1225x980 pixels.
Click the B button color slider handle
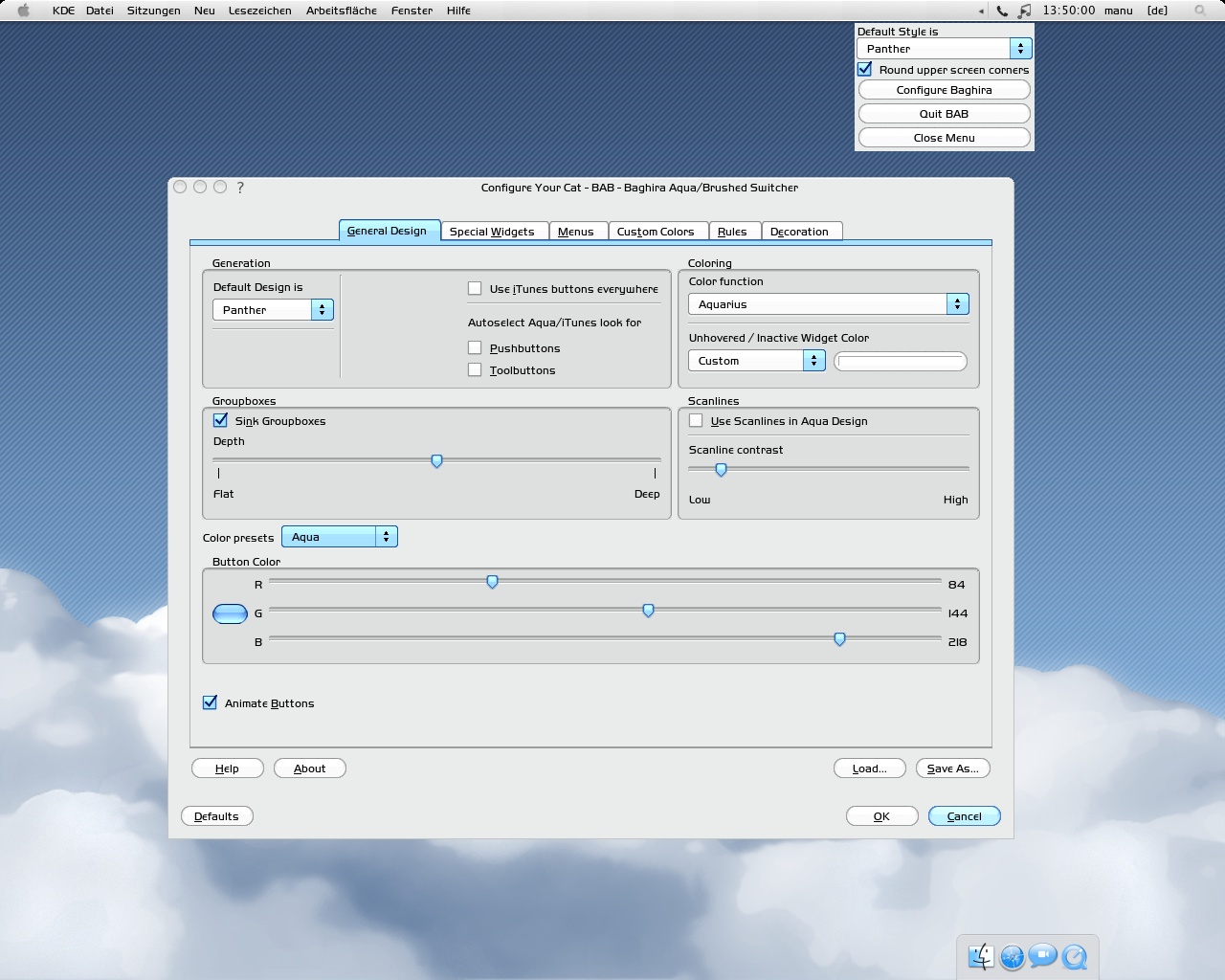click(839, 639)
